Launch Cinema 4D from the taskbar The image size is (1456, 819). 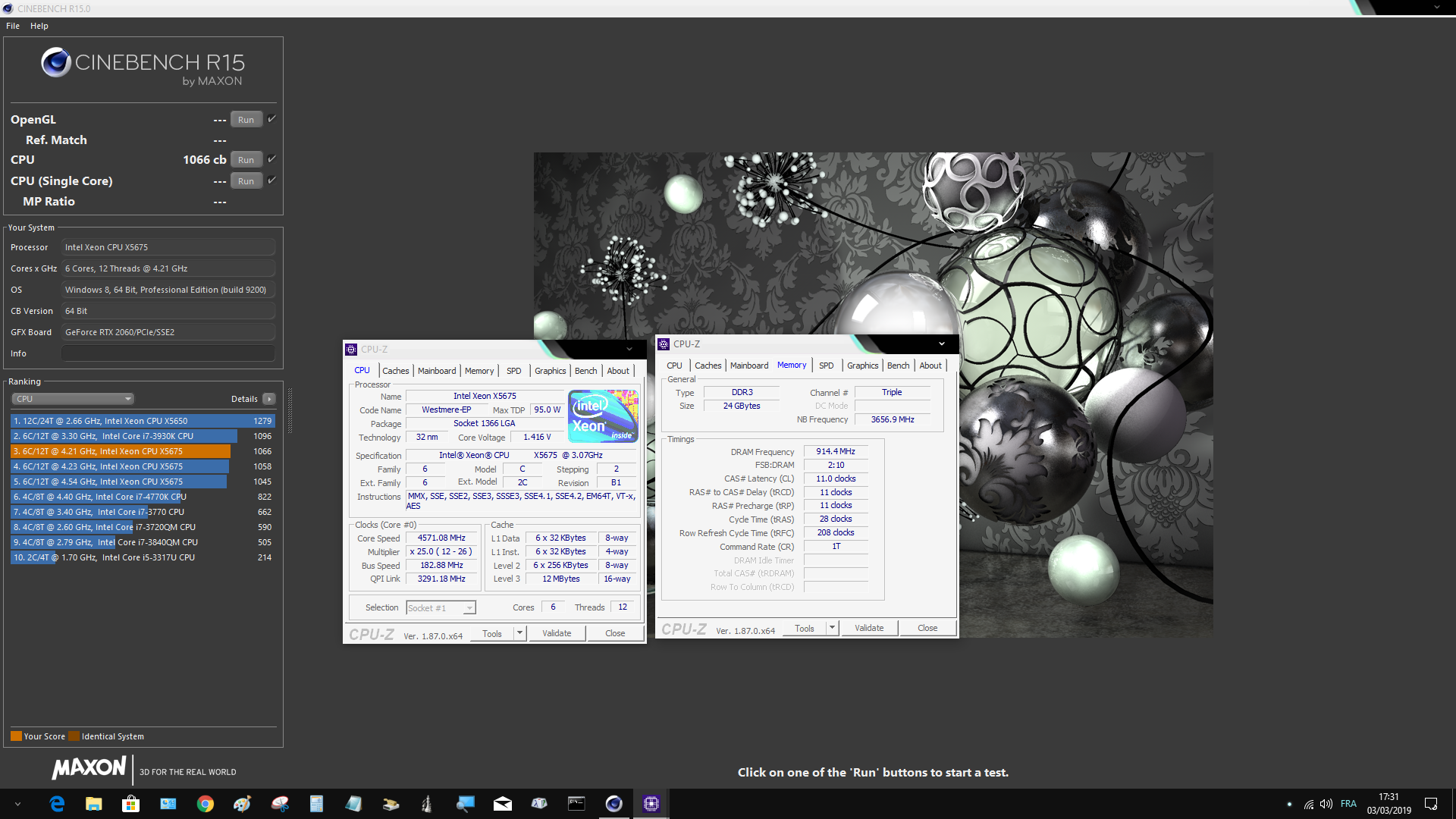pos(613,803)
